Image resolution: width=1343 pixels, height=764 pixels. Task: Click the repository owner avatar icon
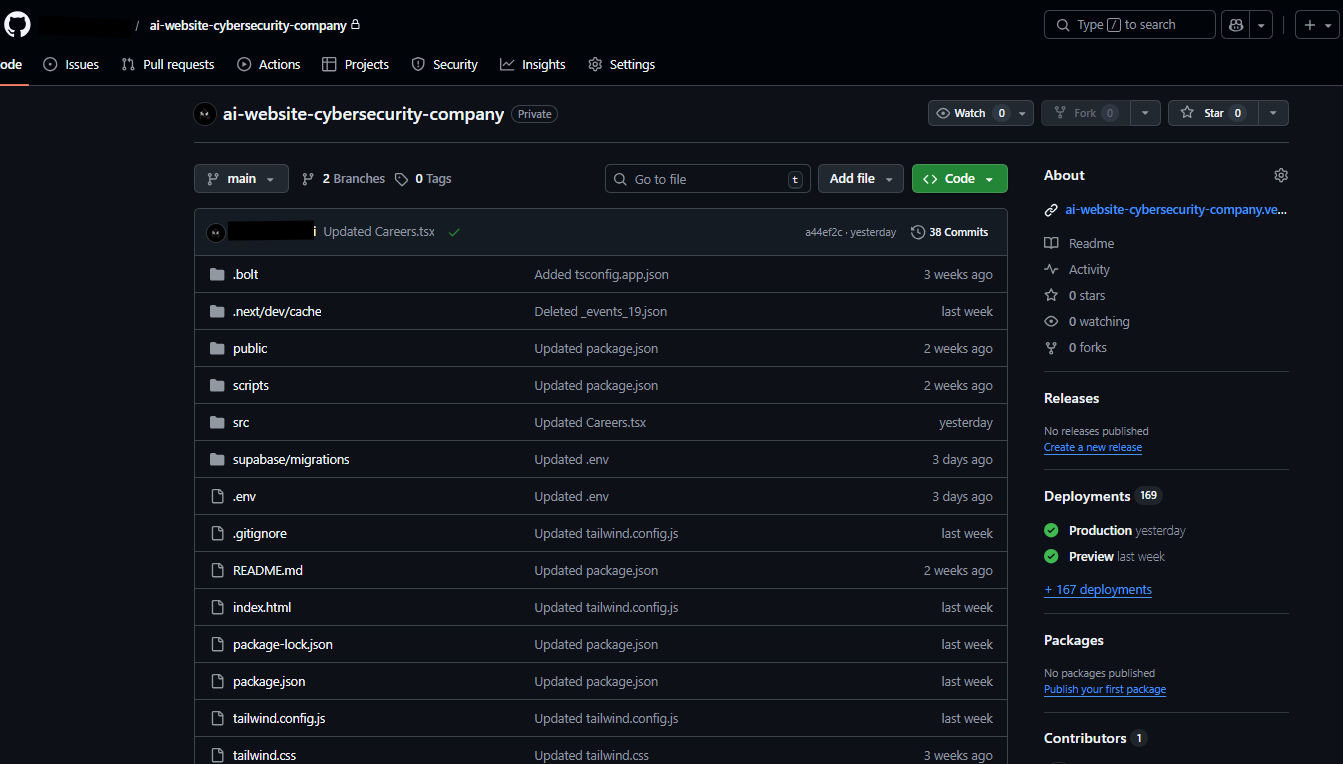204,114
